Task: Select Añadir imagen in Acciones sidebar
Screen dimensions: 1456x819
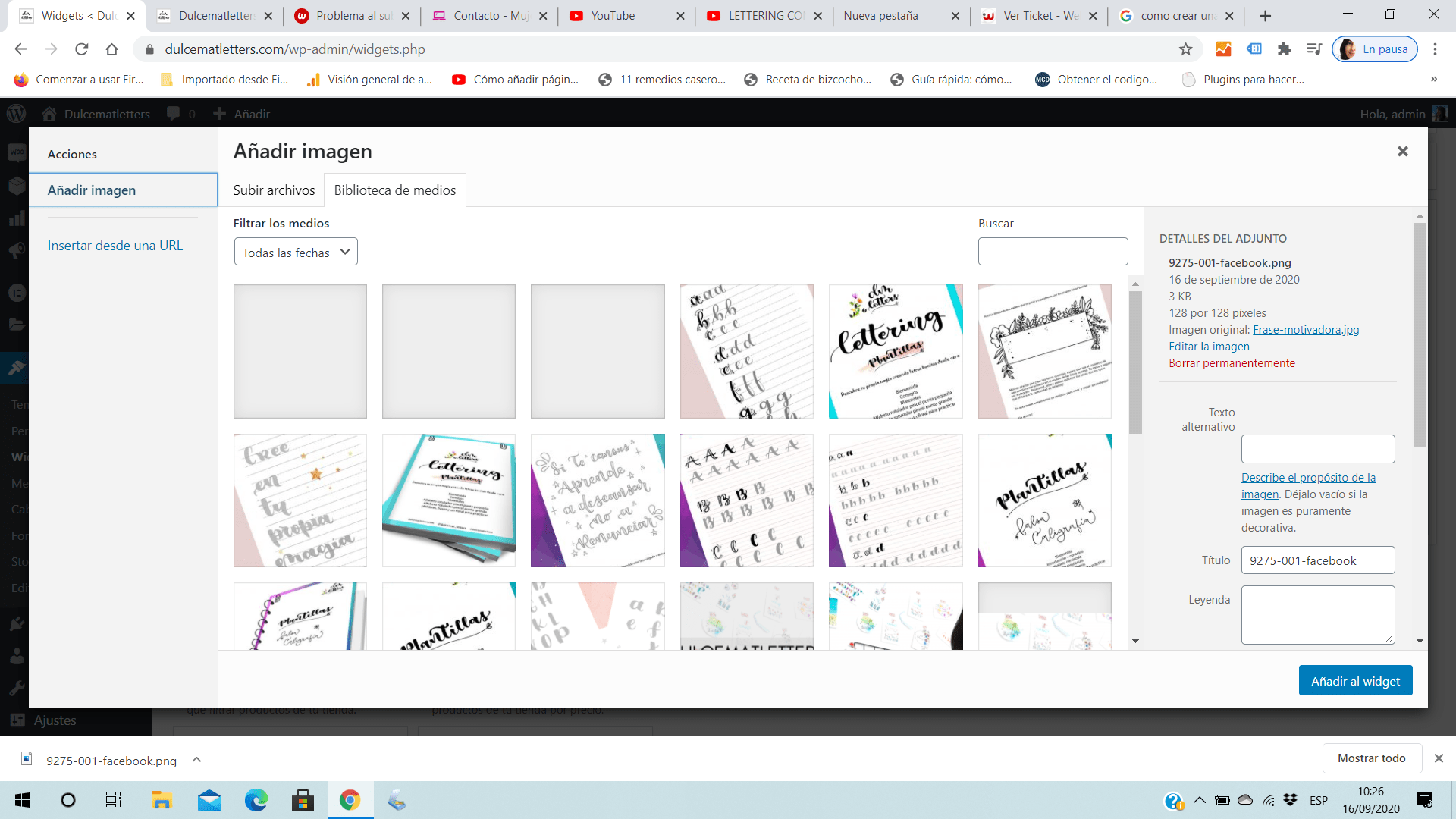Action: click(123, 190)
